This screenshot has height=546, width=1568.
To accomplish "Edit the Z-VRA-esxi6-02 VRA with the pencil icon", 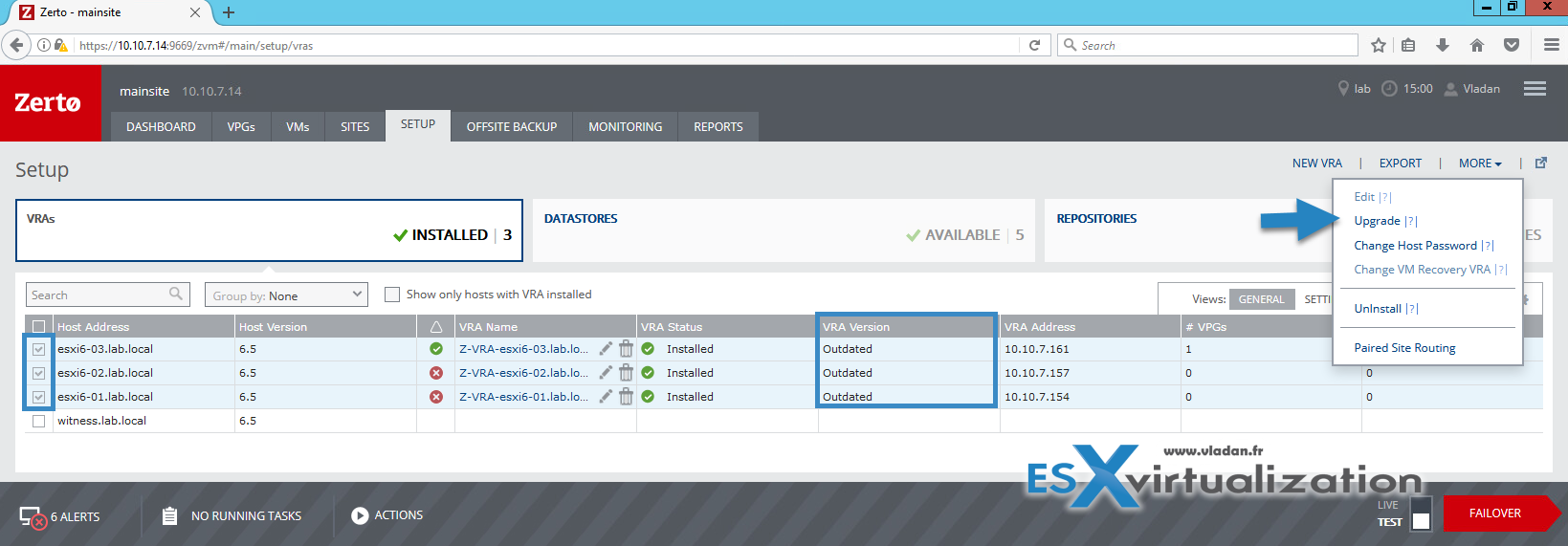I will [x=606, y=372].
